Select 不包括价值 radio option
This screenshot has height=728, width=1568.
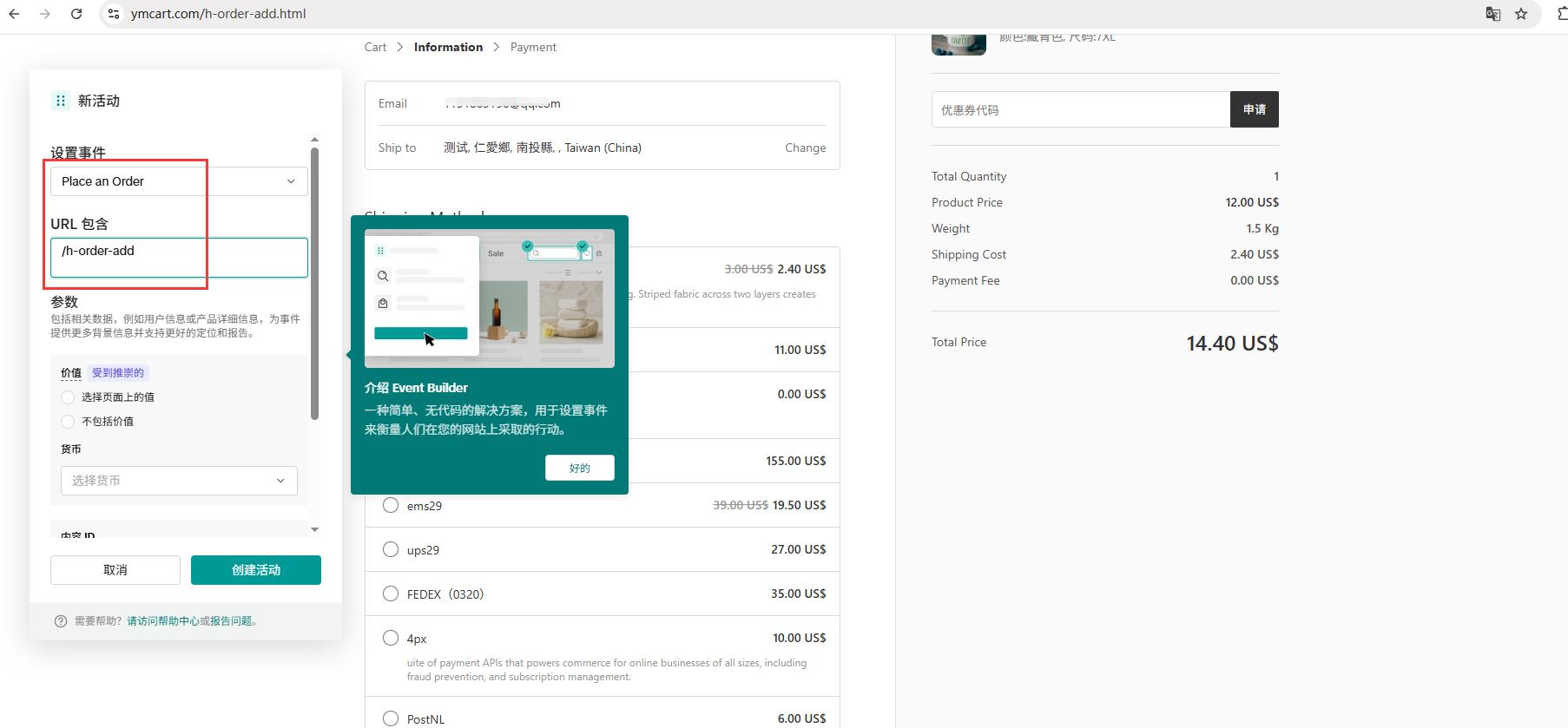pyautogui.click(x=68, y=422)
